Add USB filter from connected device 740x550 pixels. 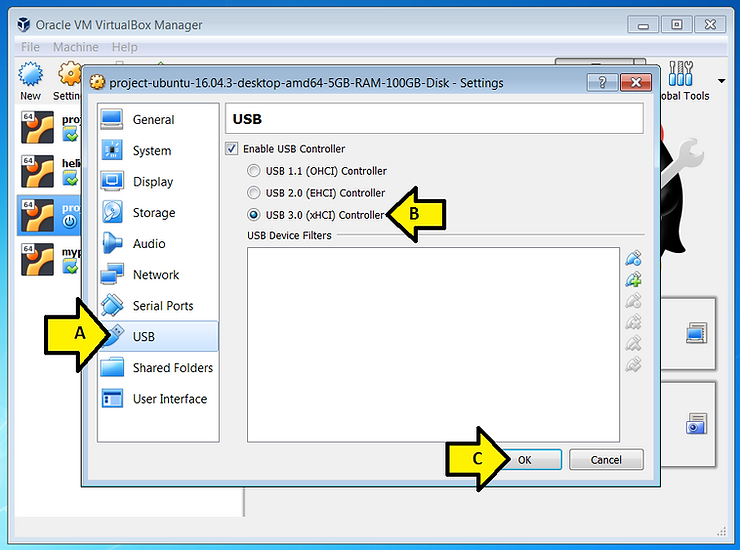[633, 279]
